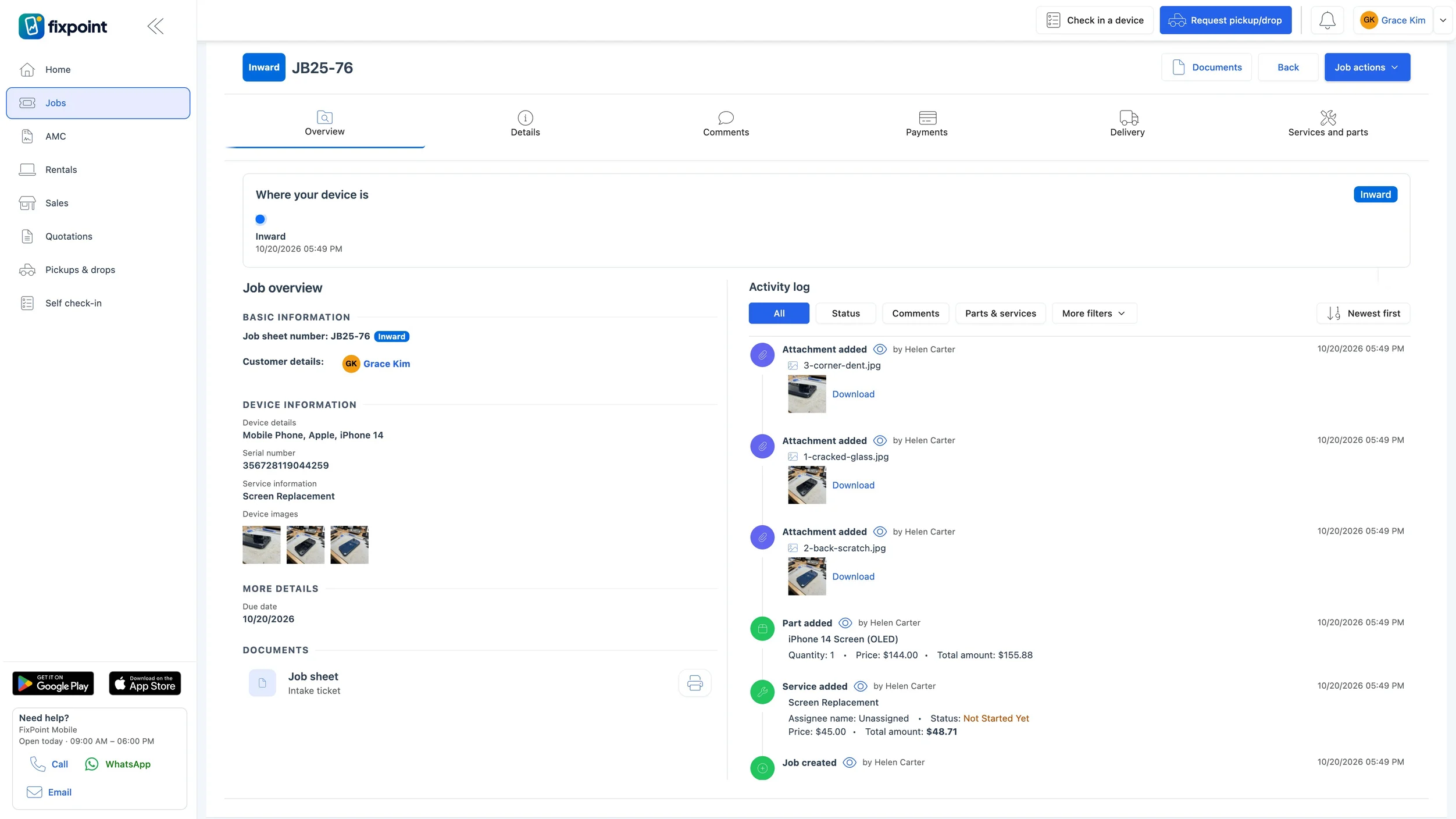Select Jobs in the sidebar
Image resolution: width=1456 pixels, height=819 pixels.
pyautogui.click(x=98, y=103)
